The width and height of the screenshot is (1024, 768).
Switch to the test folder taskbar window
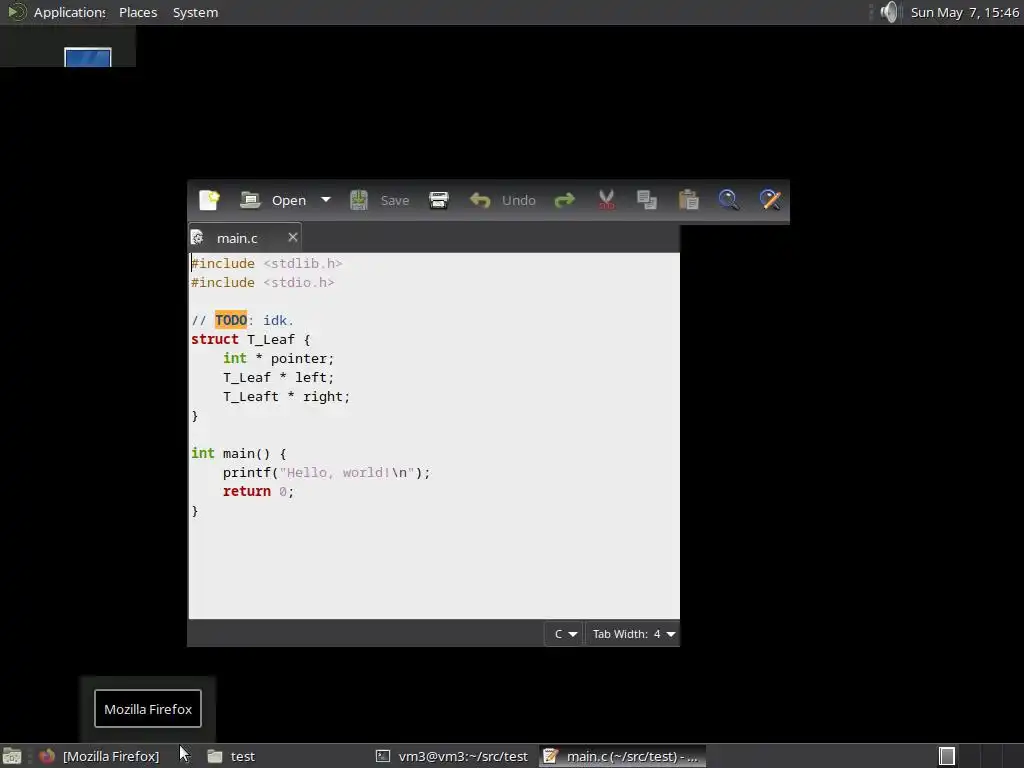coord(242,756)
